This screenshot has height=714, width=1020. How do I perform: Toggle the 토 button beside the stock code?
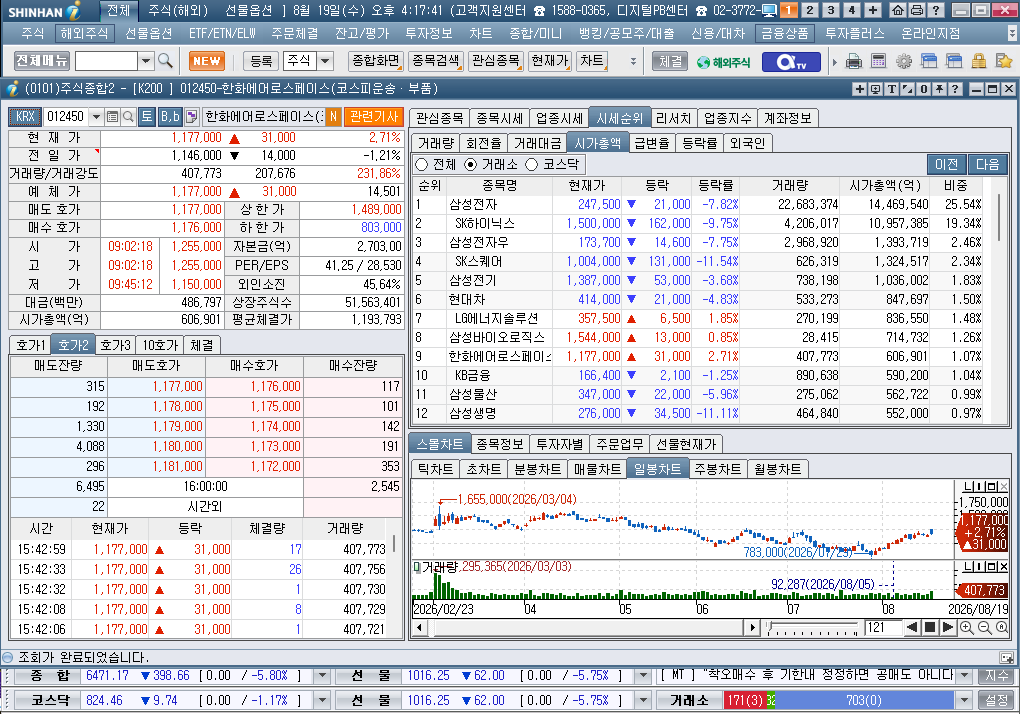tap(147, 117)
